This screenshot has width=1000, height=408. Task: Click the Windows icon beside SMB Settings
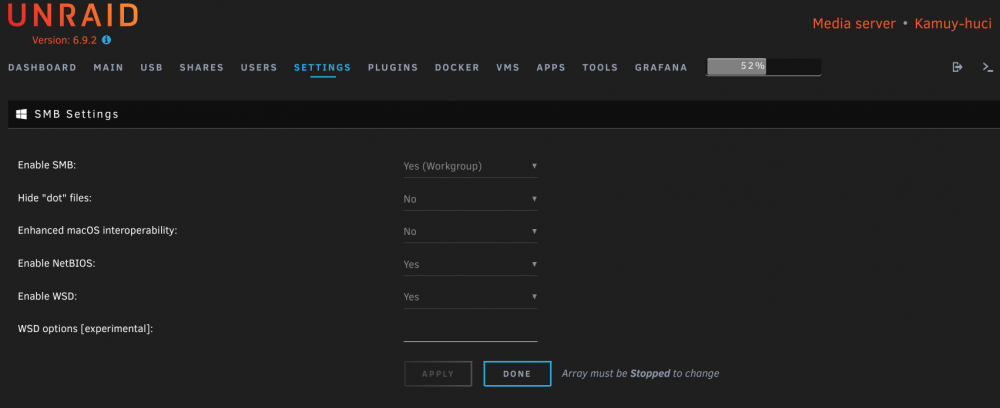tap(22, 114)
